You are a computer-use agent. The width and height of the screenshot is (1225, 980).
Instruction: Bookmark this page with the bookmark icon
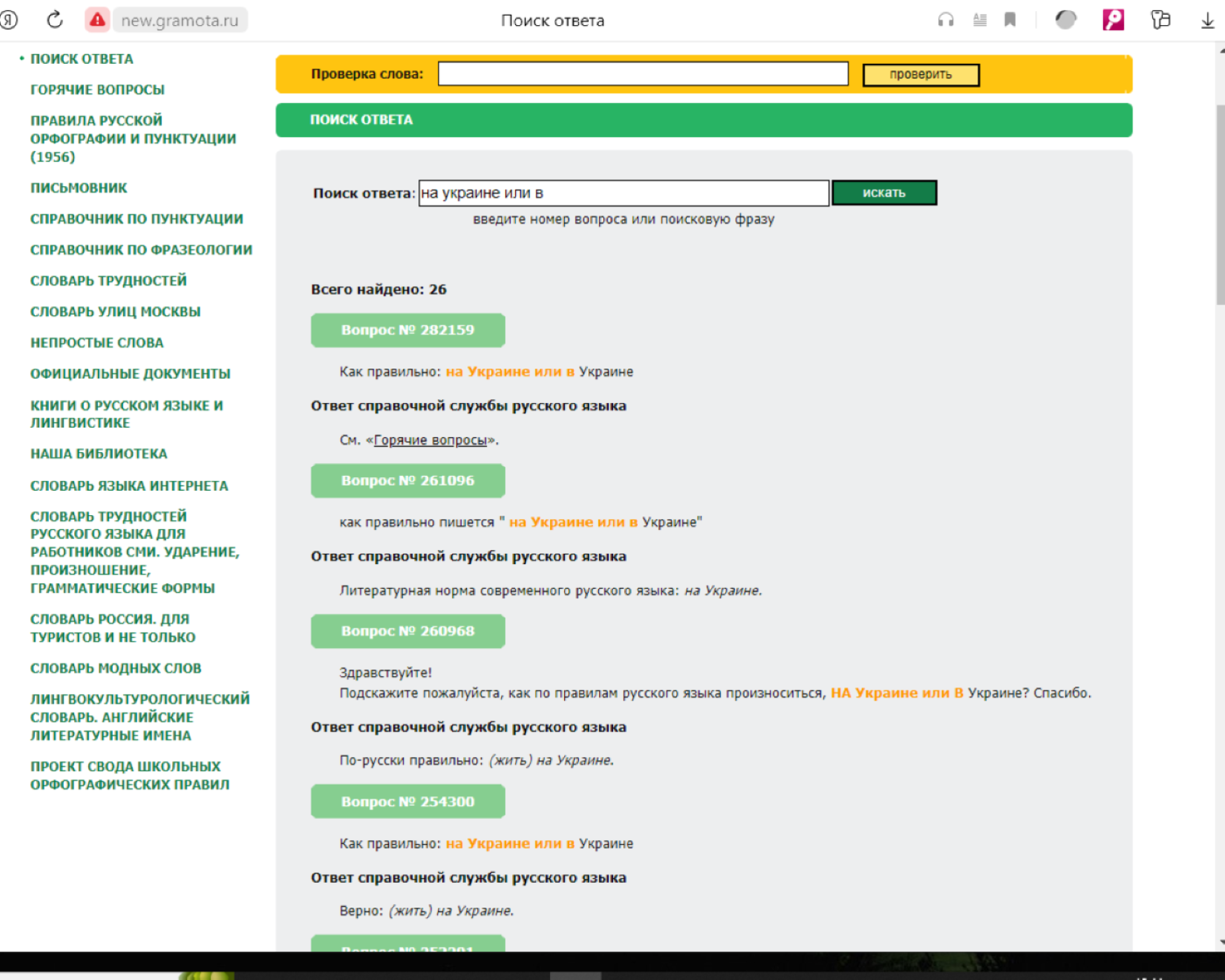pos(1010,20)
